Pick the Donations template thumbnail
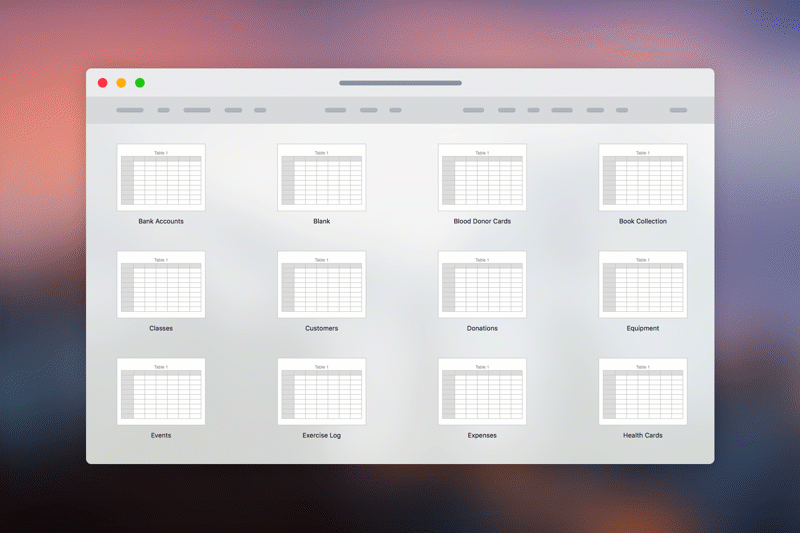The width and height of the screenshot is (800, 533). [x=482, y=284]
